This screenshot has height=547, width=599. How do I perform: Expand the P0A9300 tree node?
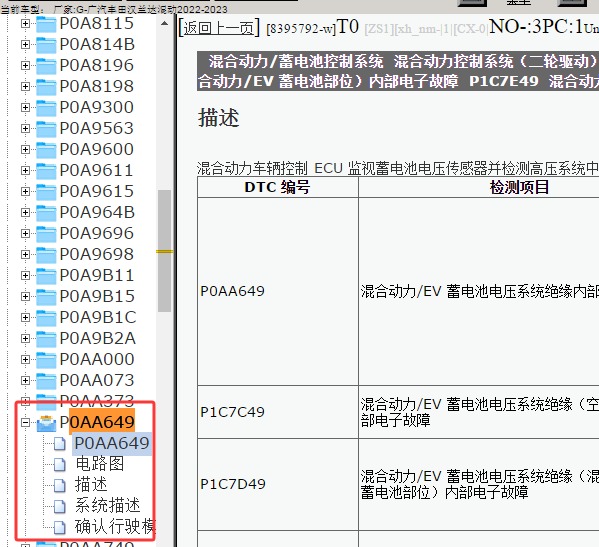pyautogui.click(x=25, y=108)
